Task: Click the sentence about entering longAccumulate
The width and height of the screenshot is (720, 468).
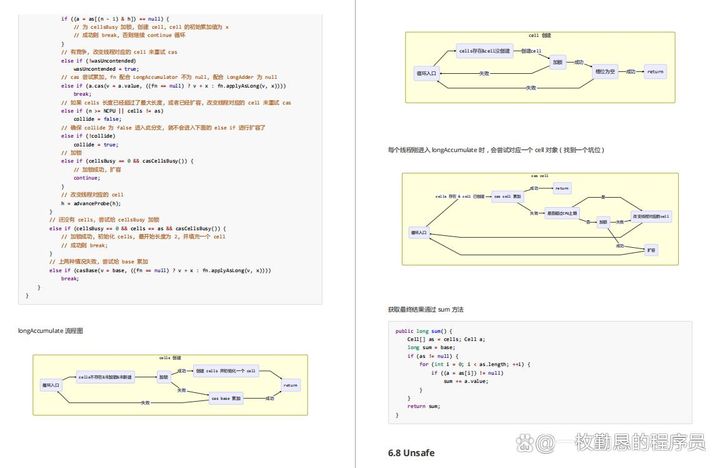Action: (496, 150)
